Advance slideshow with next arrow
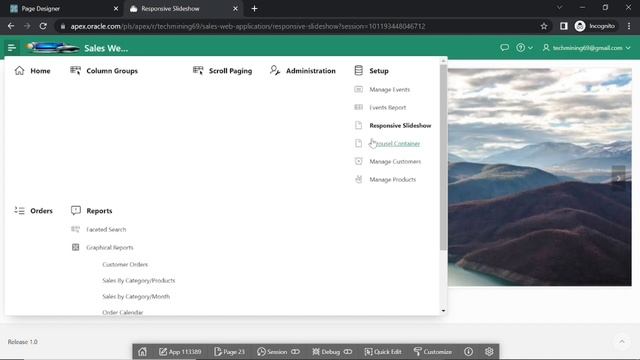Image resolution: width=640 pixels, height=360 pixels. point(618,178)
